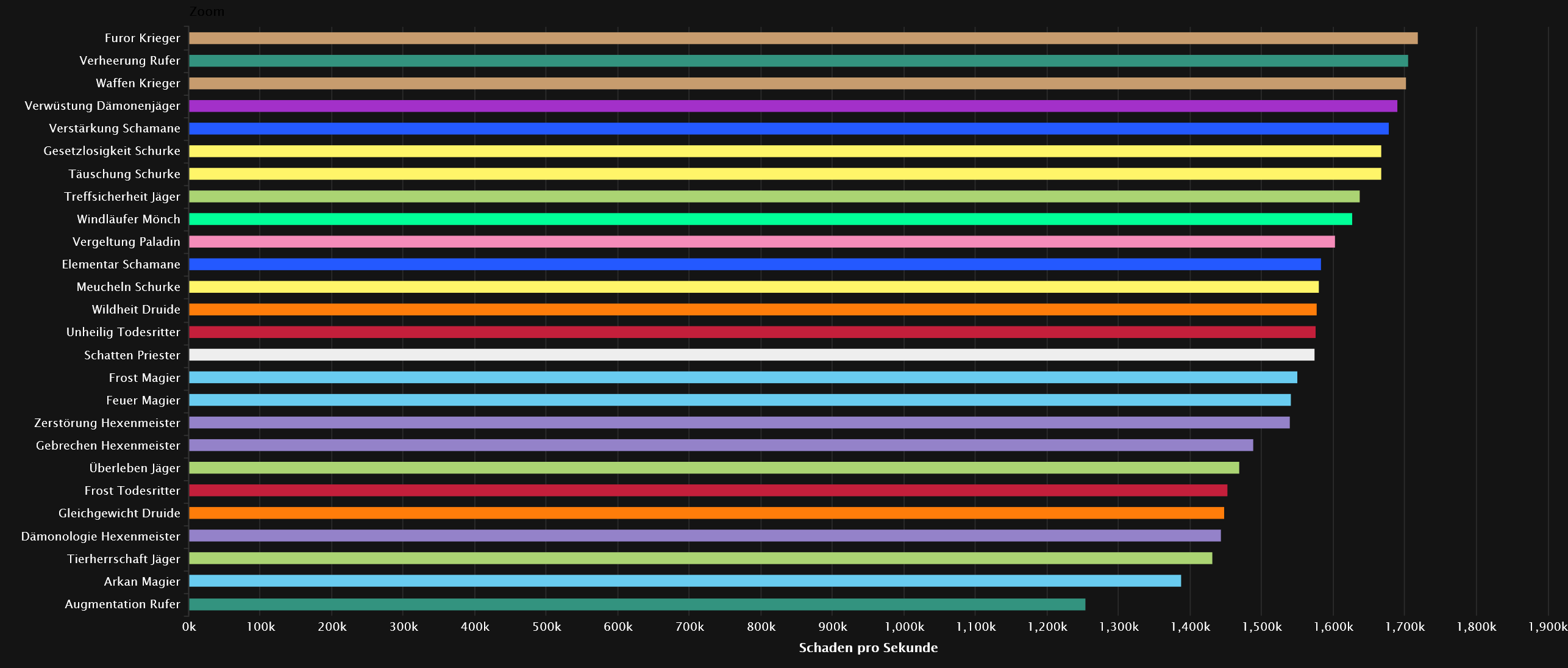The height and width of the screenshot is (668, 1568).
Task: Click the '0k' x-axis tick label
Action: point(189,627)
